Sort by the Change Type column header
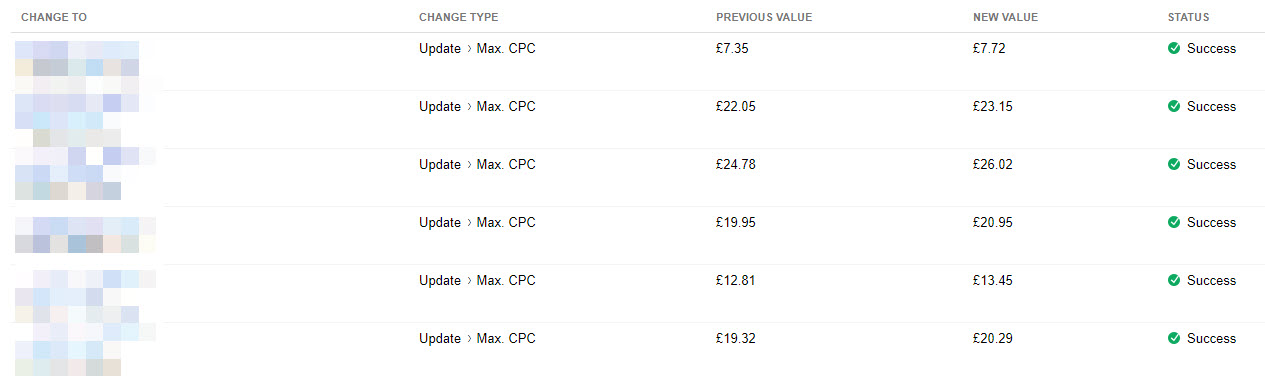The height and width of the screenshot is (378, 1265). 458,18
